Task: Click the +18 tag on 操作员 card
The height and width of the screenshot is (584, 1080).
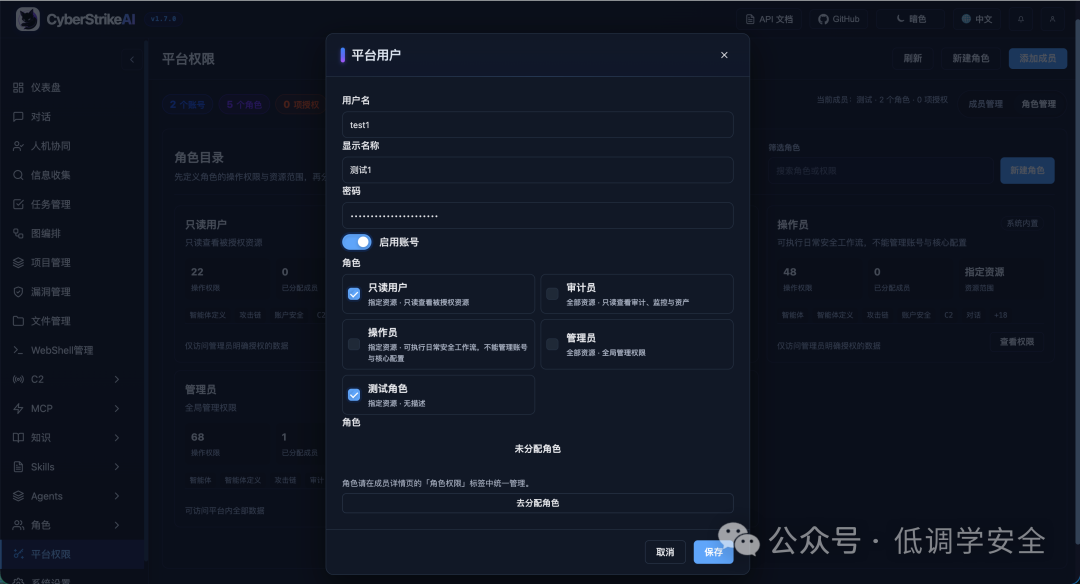Action: 1001,315
